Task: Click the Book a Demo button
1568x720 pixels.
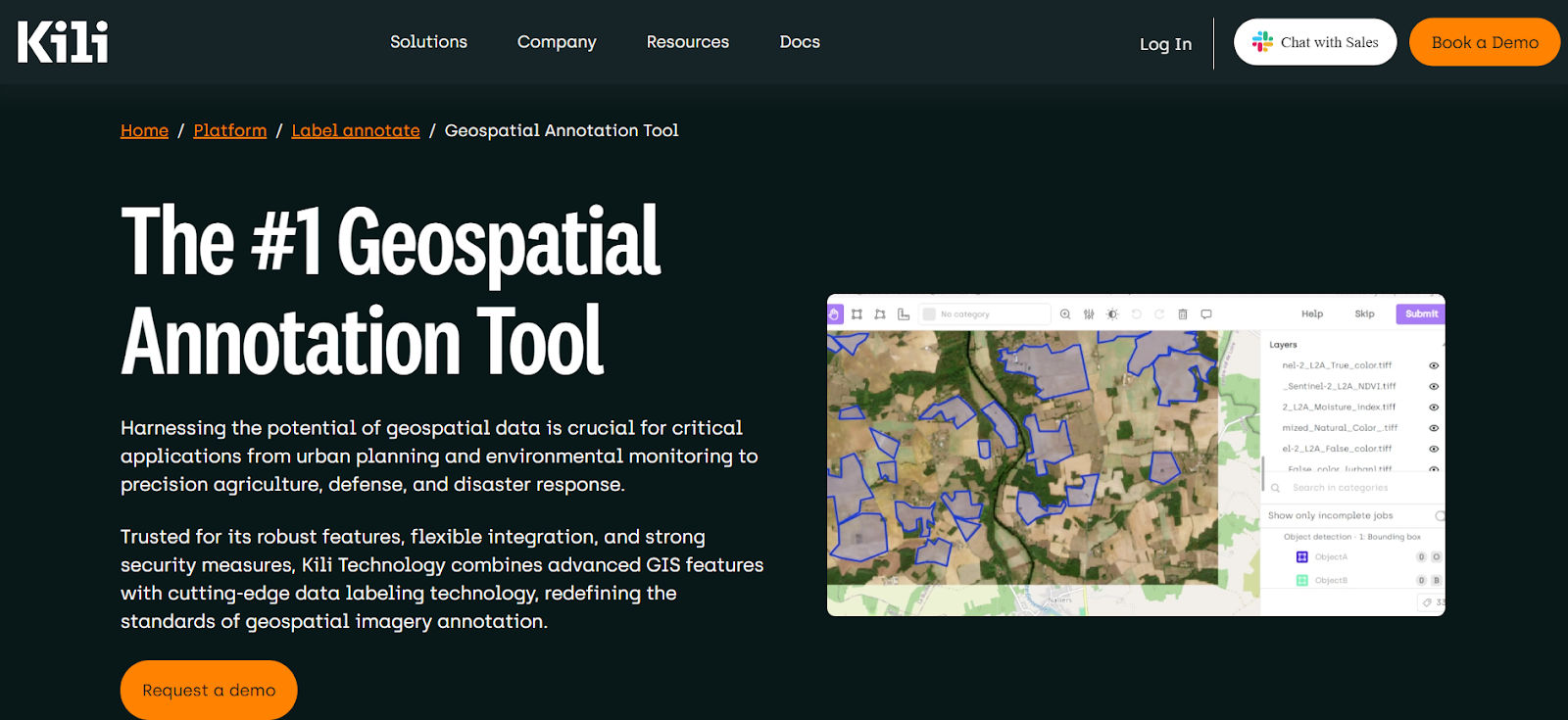Action: pos(1485,42)
